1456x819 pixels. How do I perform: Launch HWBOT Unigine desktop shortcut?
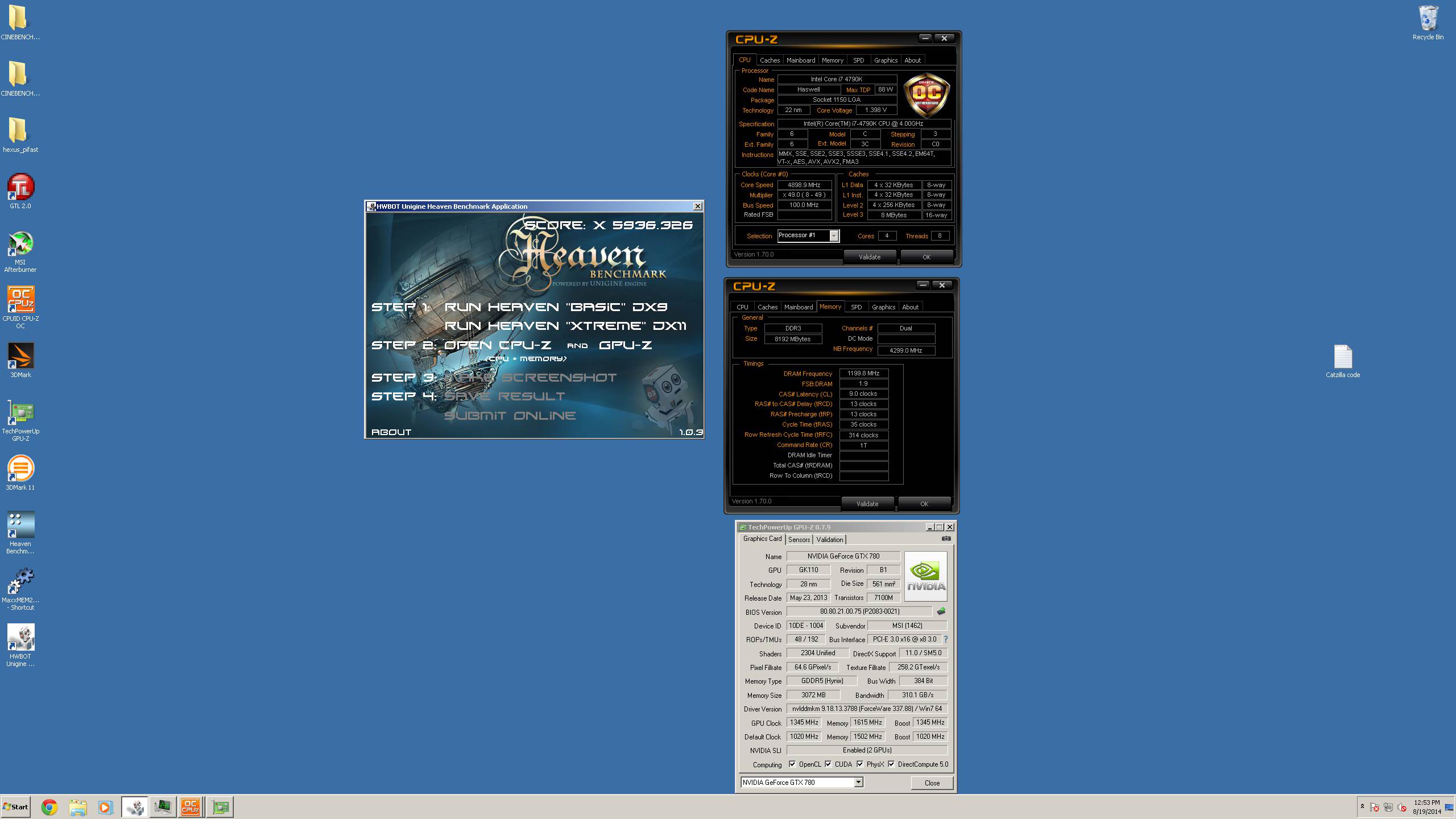[x=20, y=646]
